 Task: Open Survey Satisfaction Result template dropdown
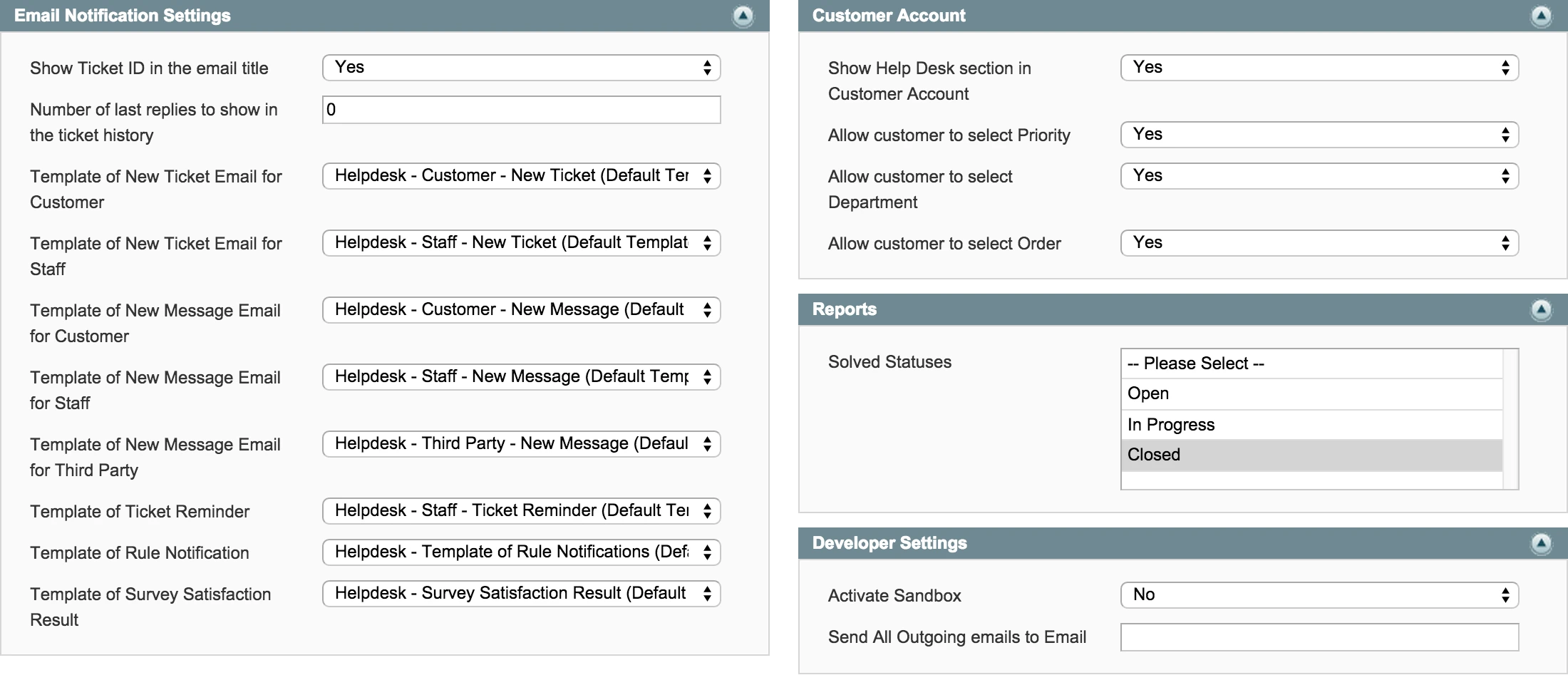pos(521,594)
